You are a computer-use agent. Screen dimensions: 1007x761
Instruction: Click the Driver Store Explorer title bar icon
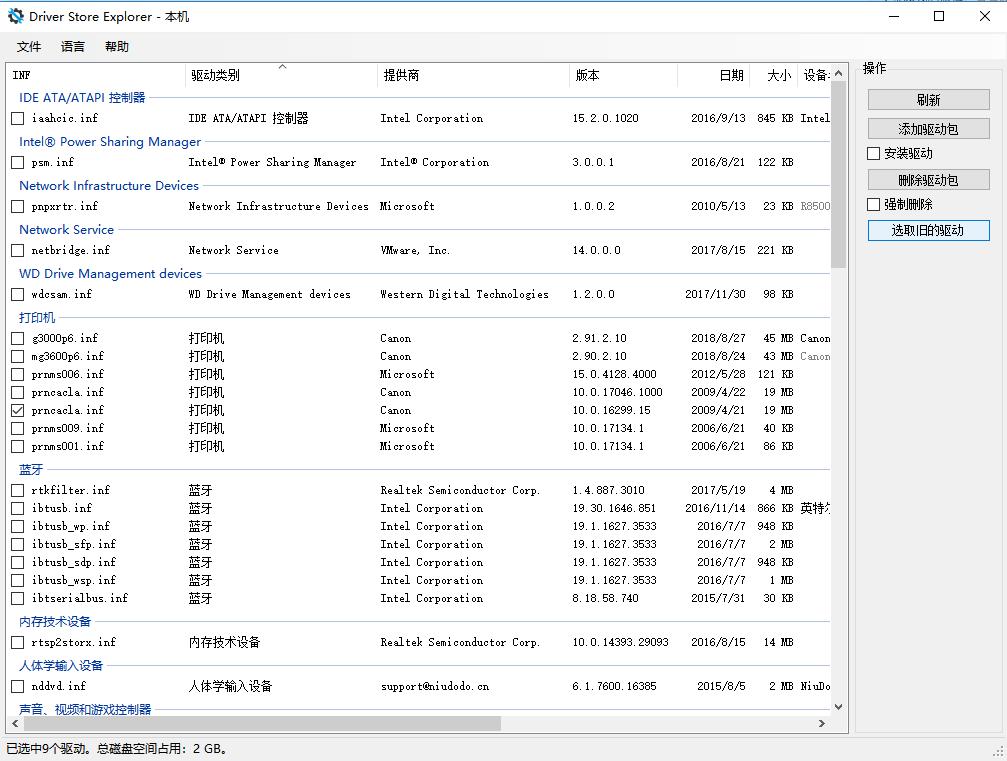coord(14,16)
